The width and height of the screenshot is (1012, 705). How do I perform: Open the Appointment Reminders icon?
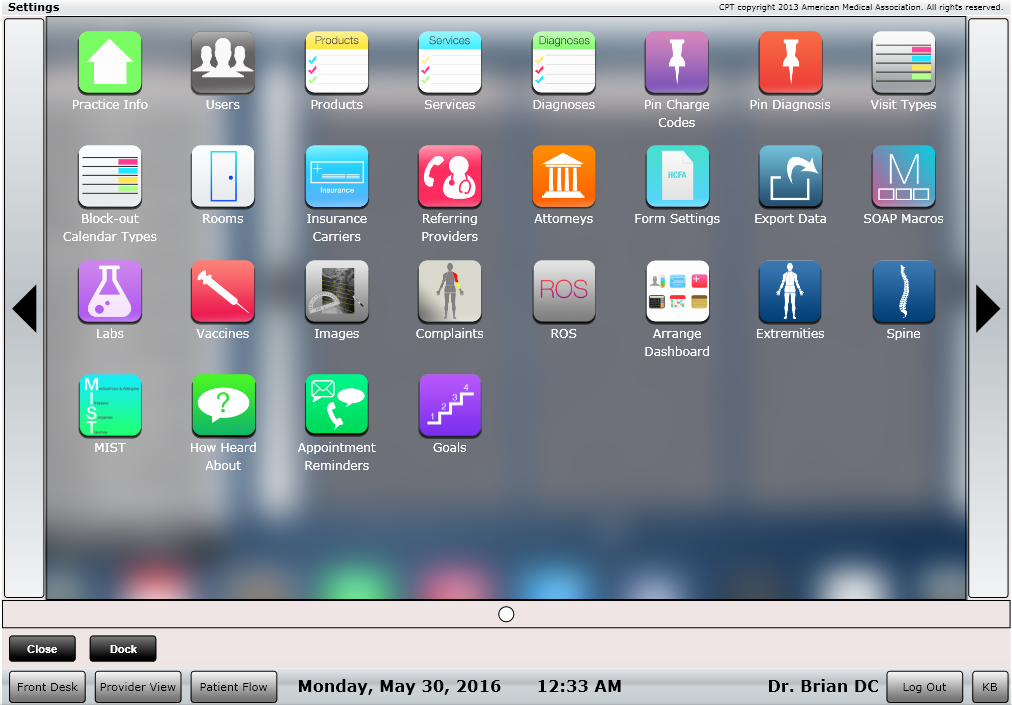coord(337,406)
